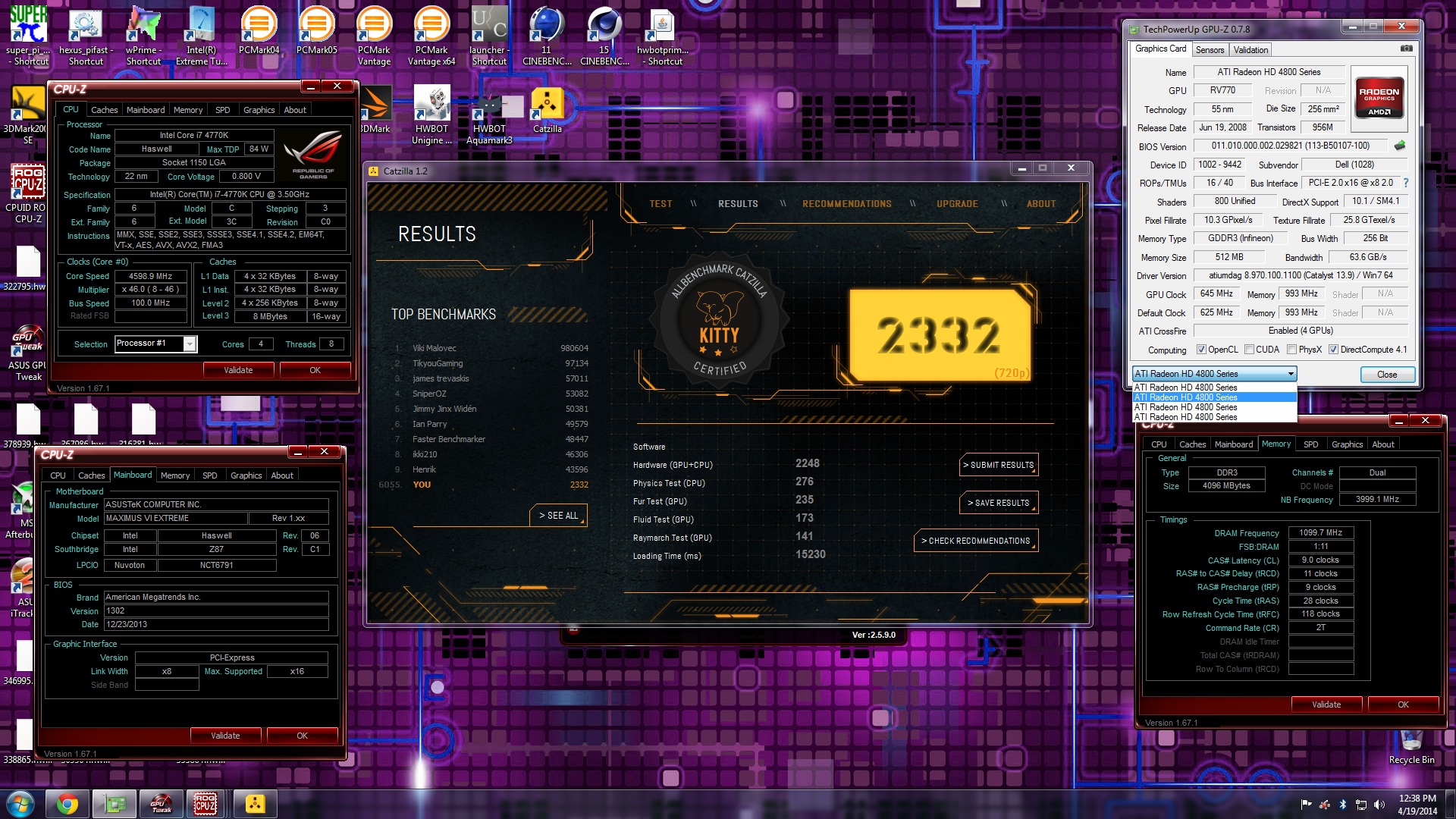Open the Recycle Bin

[1411, 747]
